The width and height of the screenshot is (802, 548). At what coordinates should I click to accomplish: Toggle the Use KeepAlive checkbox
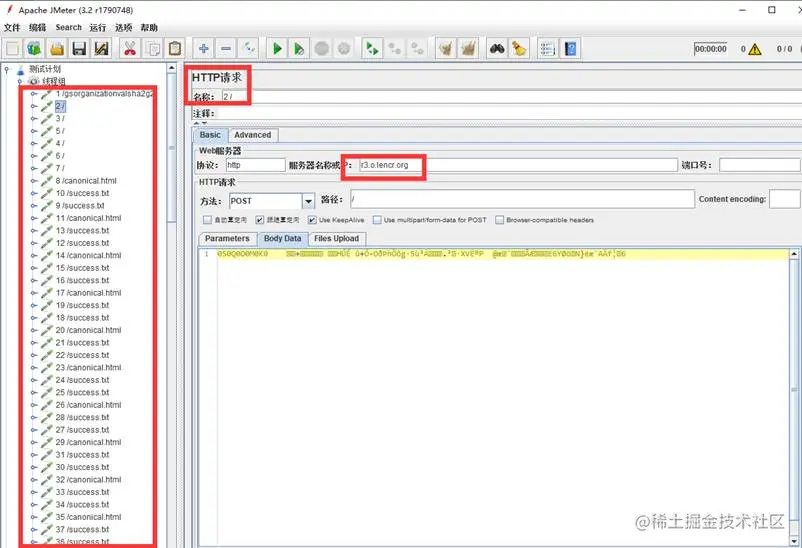tap(312, 220)
